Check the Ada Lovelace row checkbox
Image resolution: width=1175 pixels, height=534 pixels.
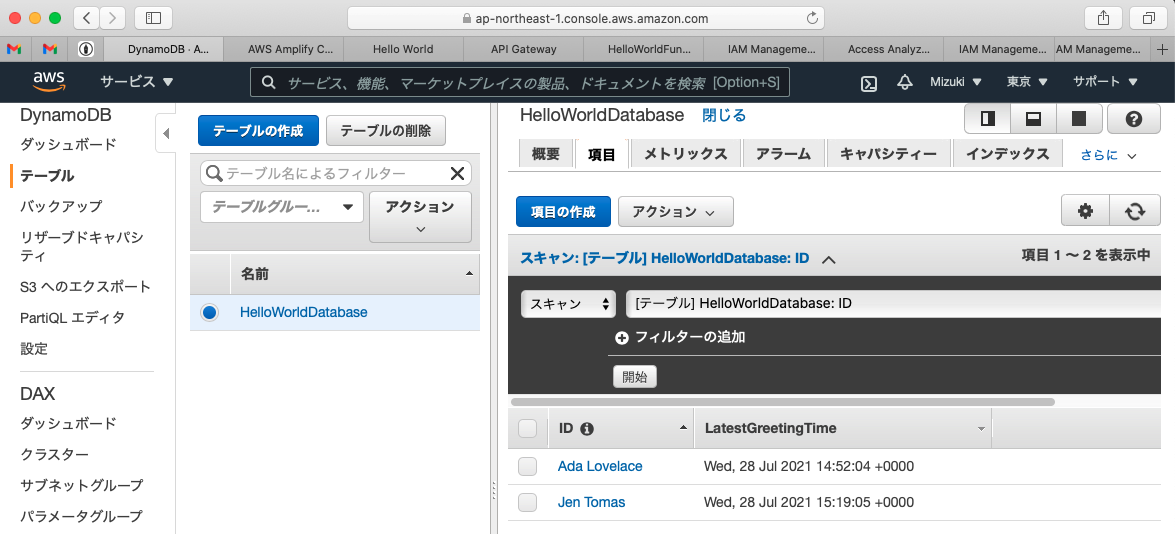[x=528, y=466]
